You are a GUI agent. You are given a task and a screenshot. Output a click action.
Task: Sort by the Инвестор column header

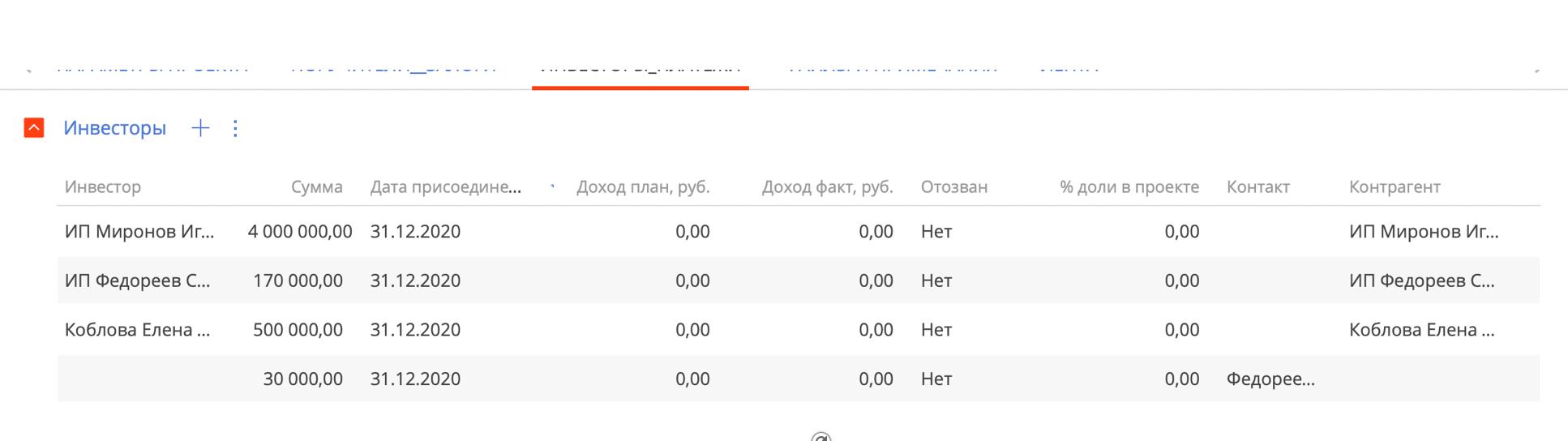click(103, 186)
